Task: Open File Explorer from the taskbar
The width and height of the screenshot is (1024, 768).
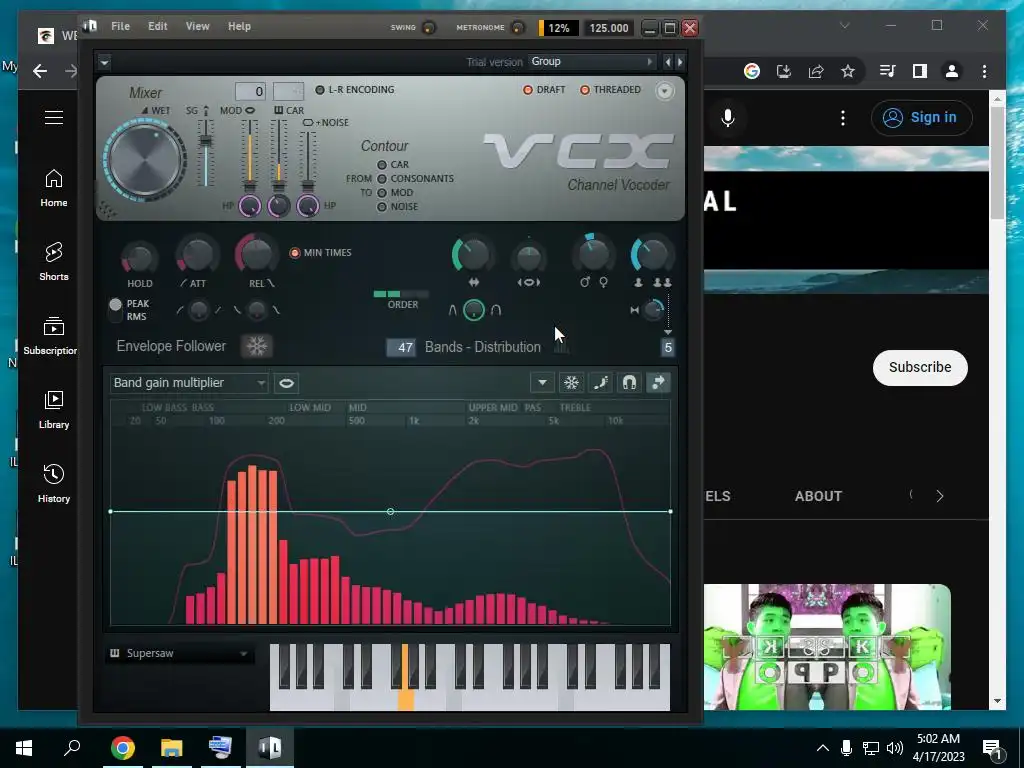Action: [172, 747]
